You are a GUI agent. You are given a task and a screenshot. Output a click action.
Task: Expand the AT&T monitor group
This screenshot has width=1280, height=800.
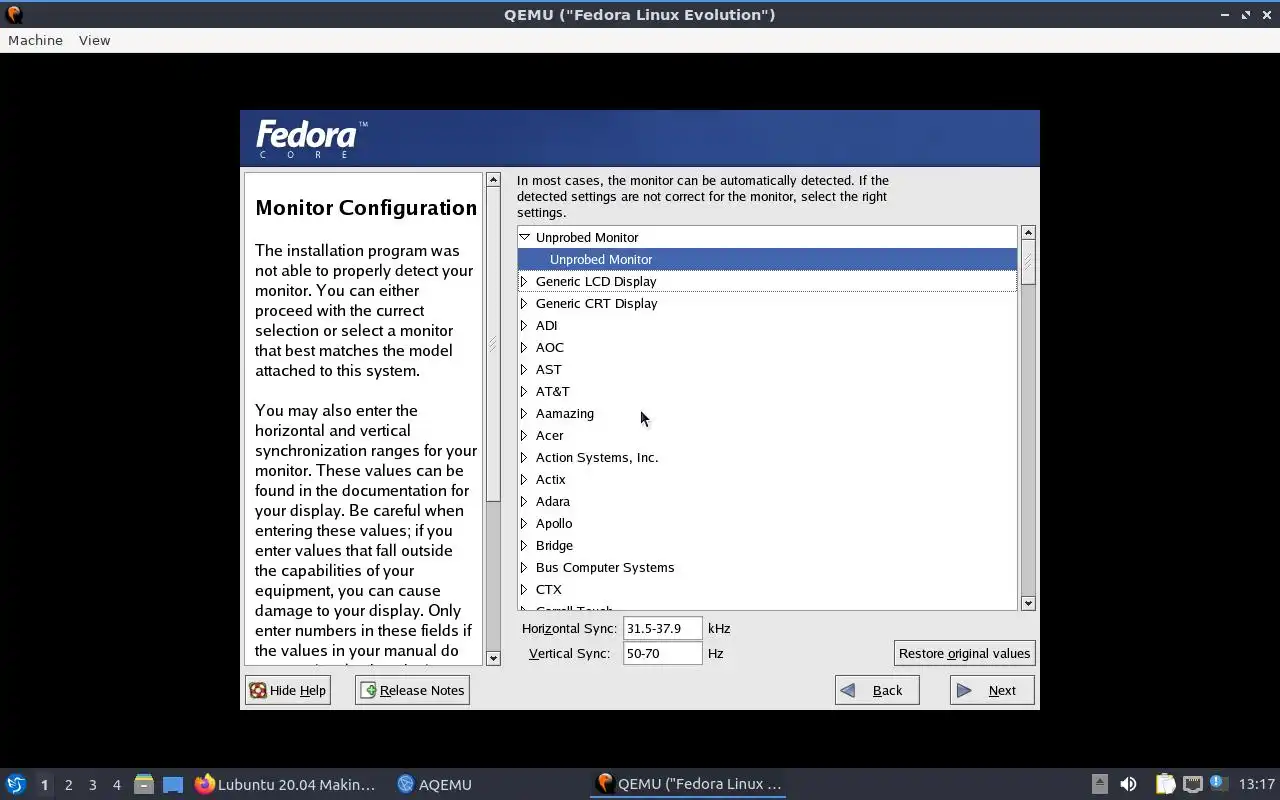click(524, 391)
